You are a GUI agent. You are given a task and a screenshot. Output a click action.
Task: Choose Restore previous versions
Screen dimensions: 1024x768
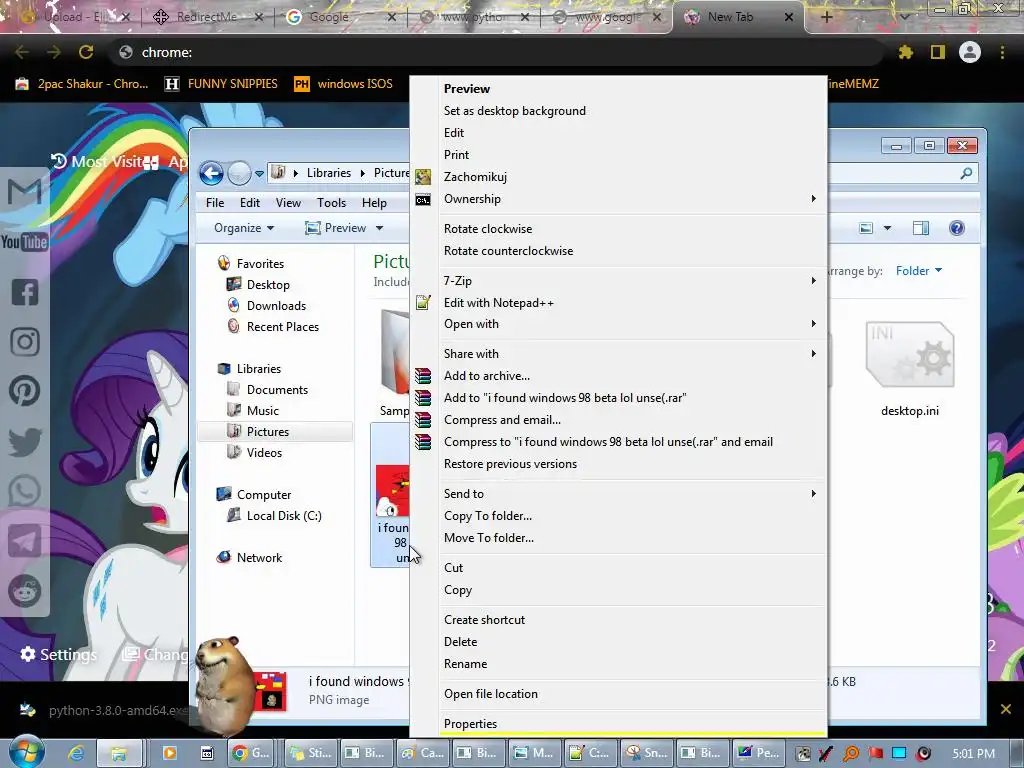pos(510,464)
